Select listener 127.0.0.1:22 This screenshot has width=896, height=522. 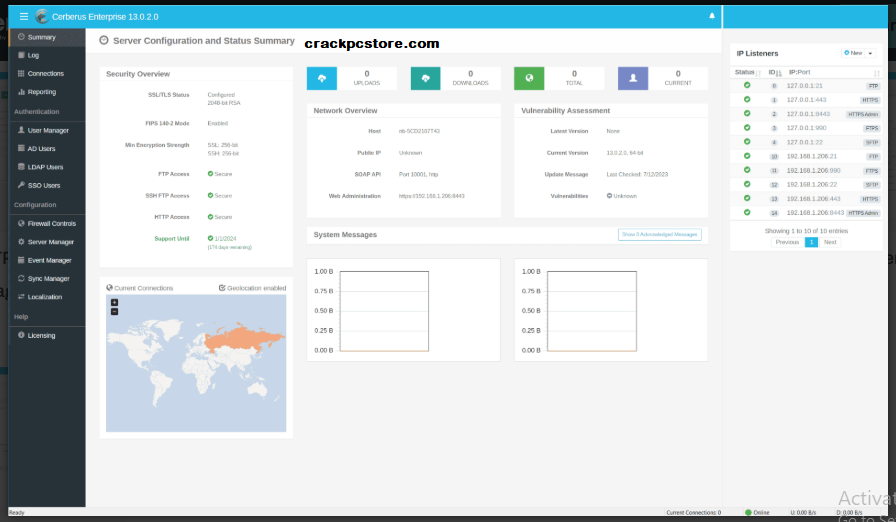[806, 142]
